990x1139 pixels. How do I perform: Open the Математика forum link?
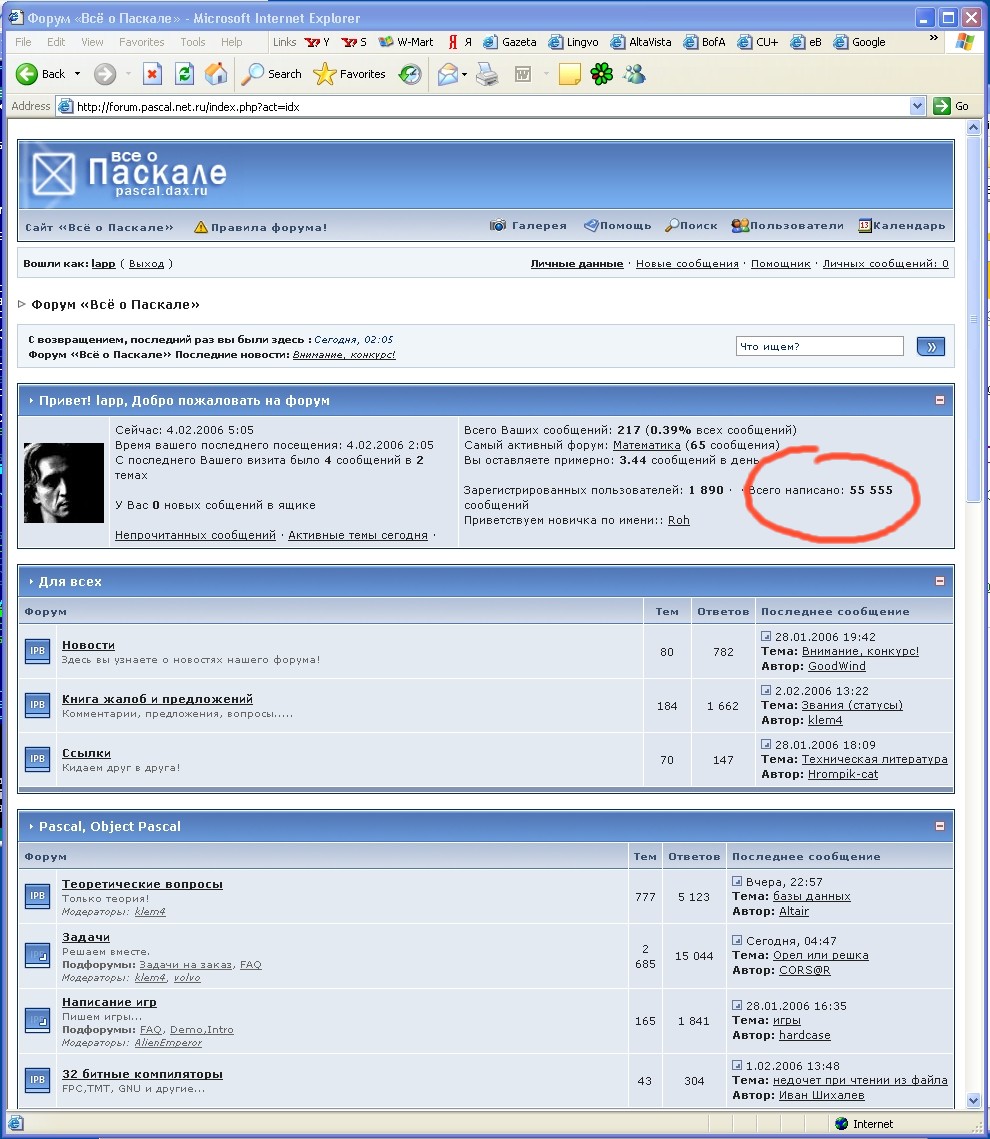[x=646, y=445]
